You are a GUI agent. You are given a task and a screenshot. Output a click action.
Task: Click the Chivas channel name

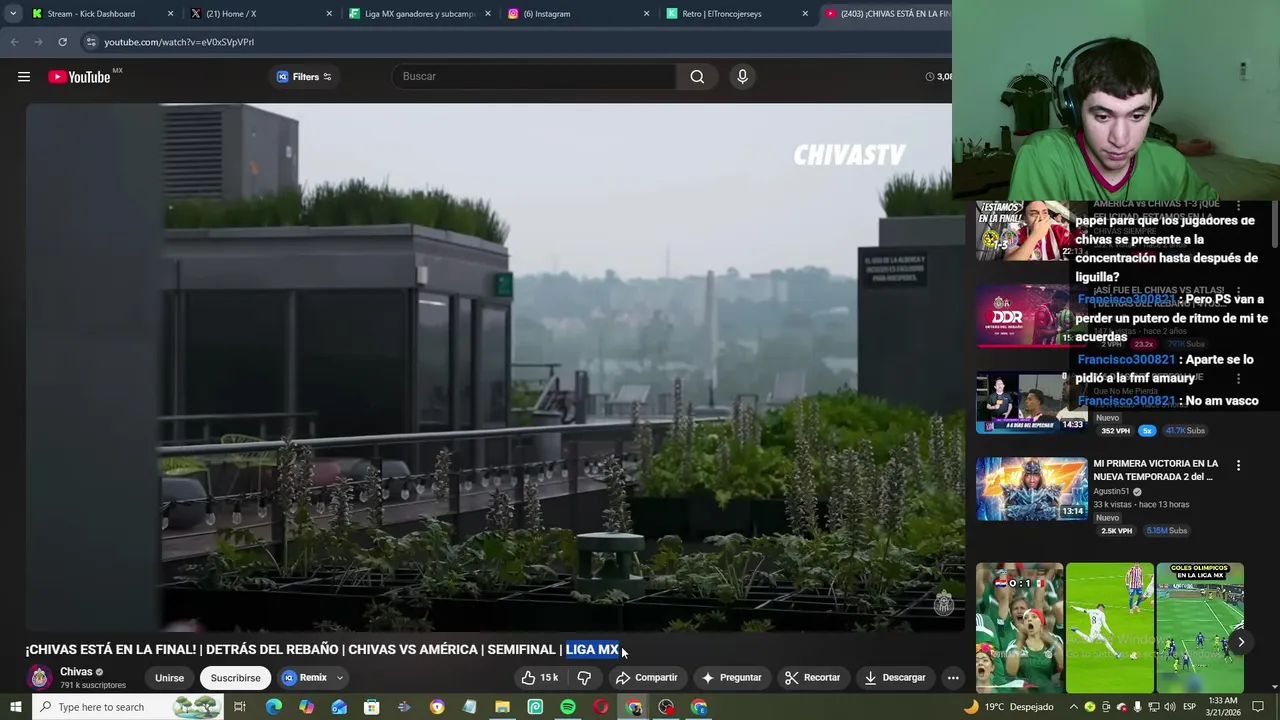click(x=76, y=672)
